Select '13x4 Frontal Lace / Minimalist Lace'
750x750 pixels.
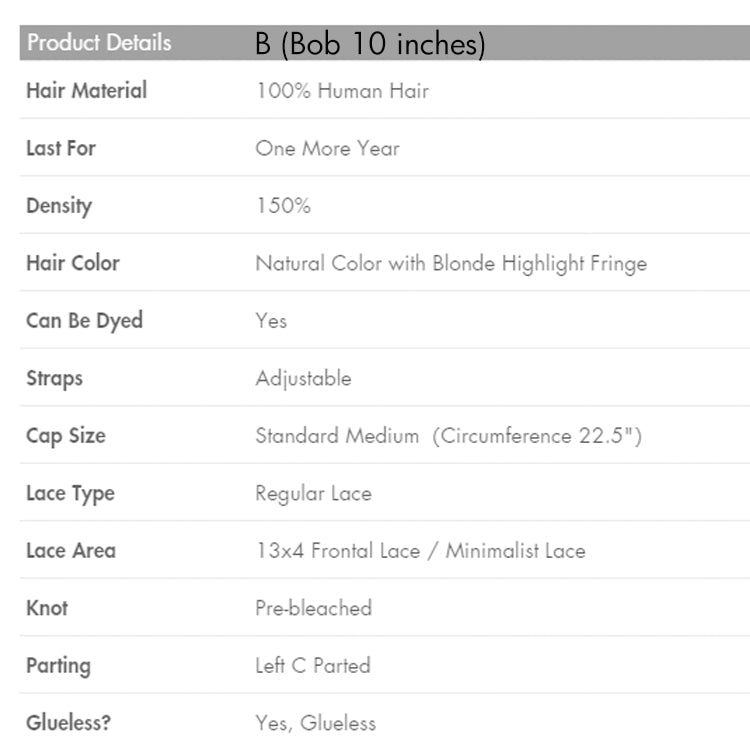[x=420, y=550]
